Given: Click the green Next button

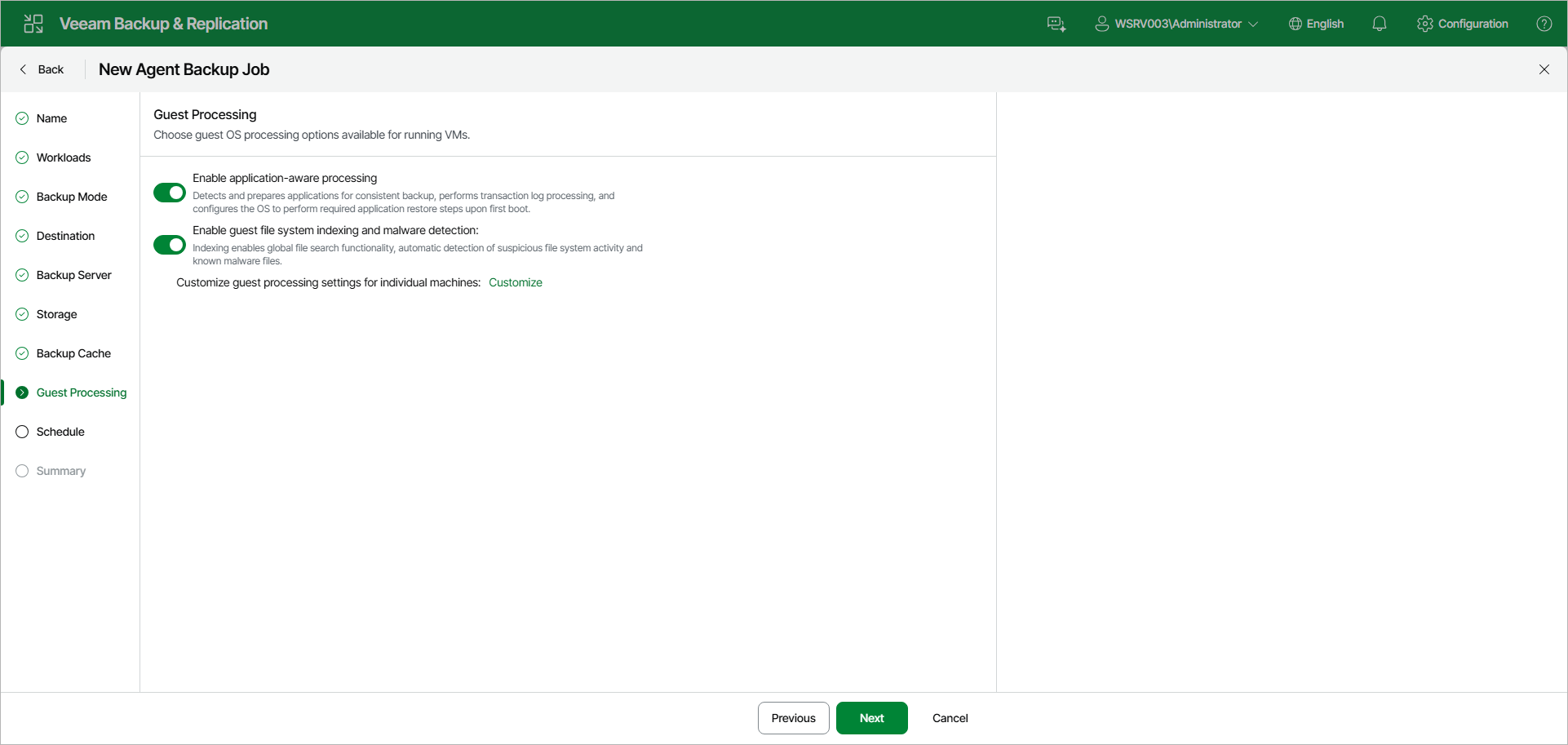Looking at the screenshot, I should click(x=872, y=718).
